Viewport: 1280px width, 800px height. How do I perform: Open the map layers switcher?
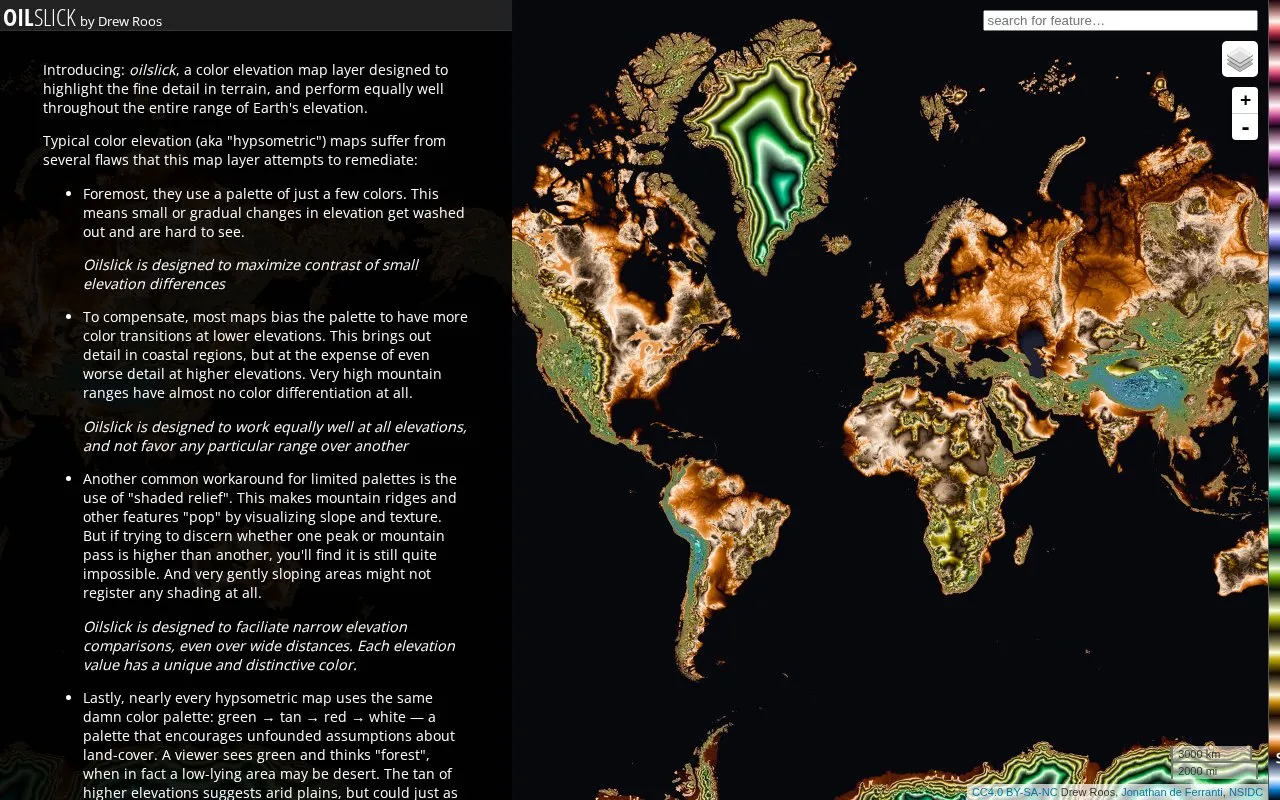coord(1240,59)
